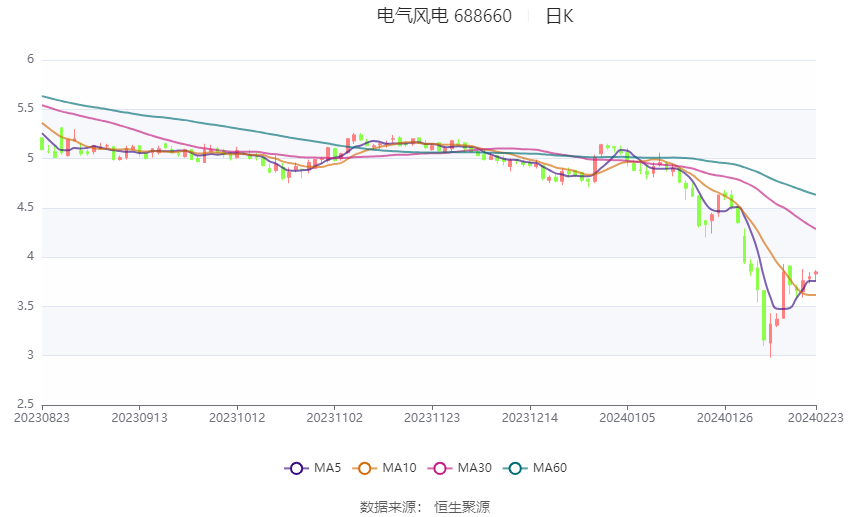Click x-axis date label 20230913
Image resolution: width=850 pixels, height=517 pixels.
tap(139, 418)
